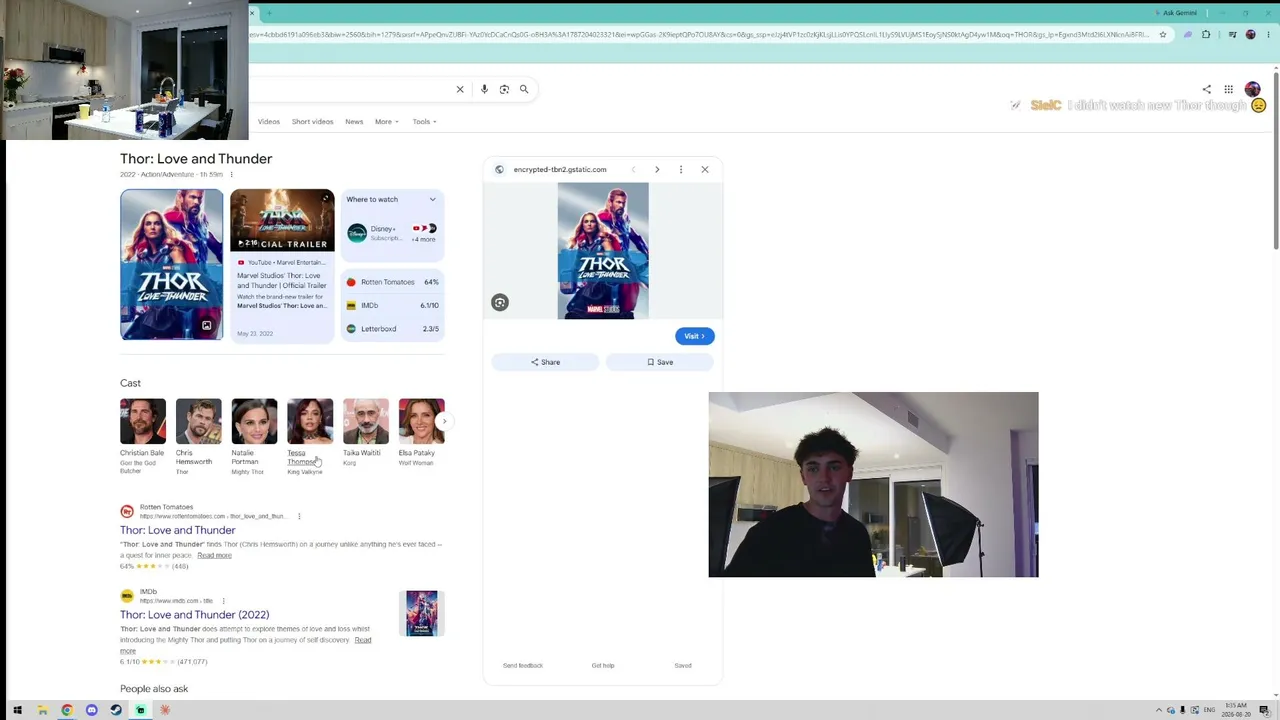
Task: Click Saved link in the preview panel
Action: (x=683, y=666)
